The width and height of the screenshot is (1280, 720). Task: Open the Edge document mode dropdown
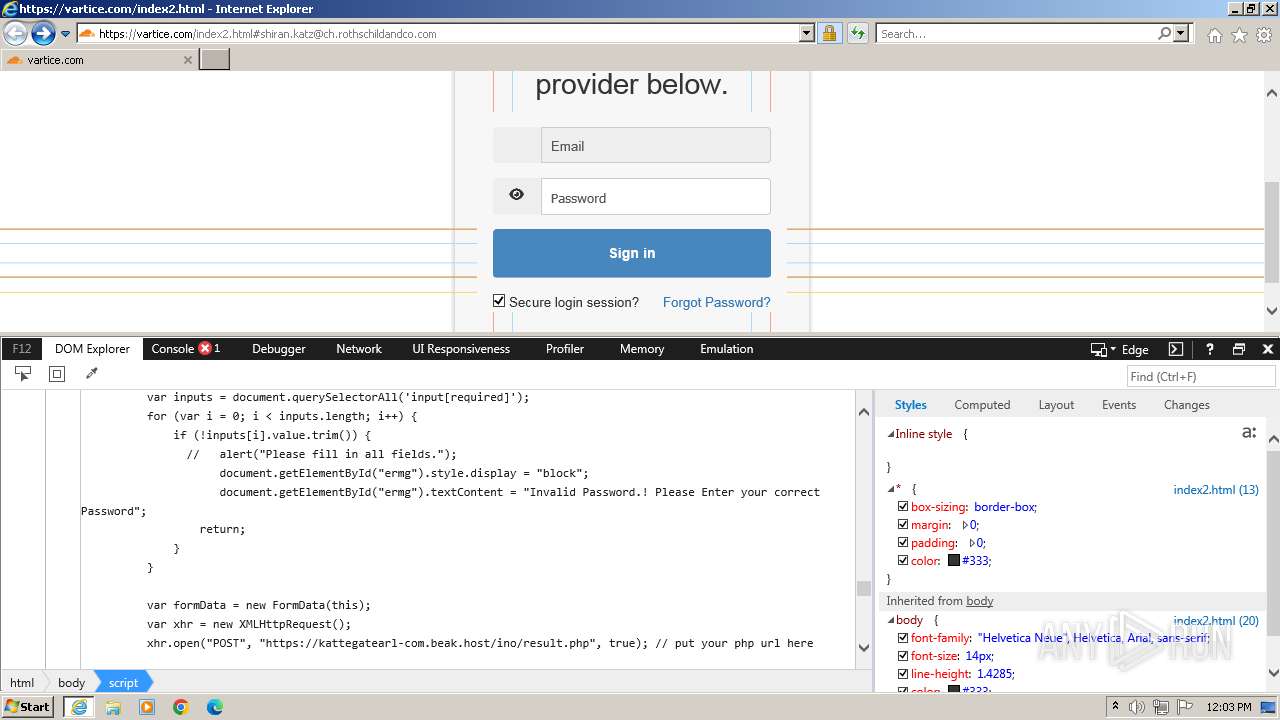tap(1119, 349)
